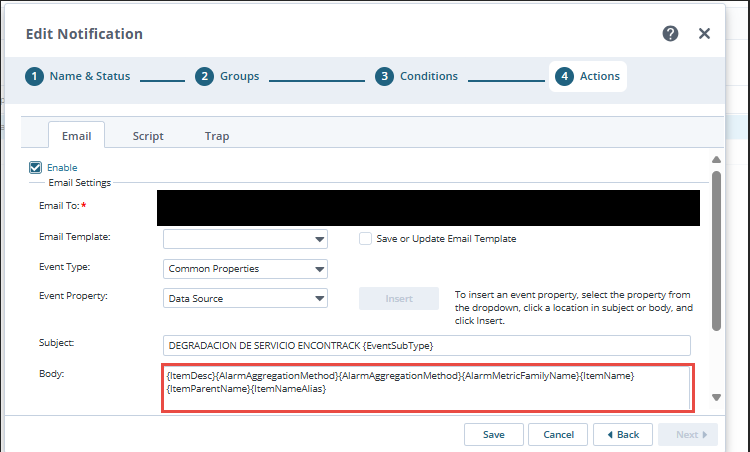This screenshot has height=452, width=750.
Task: Open the help question mark icon
Action: 670,33
